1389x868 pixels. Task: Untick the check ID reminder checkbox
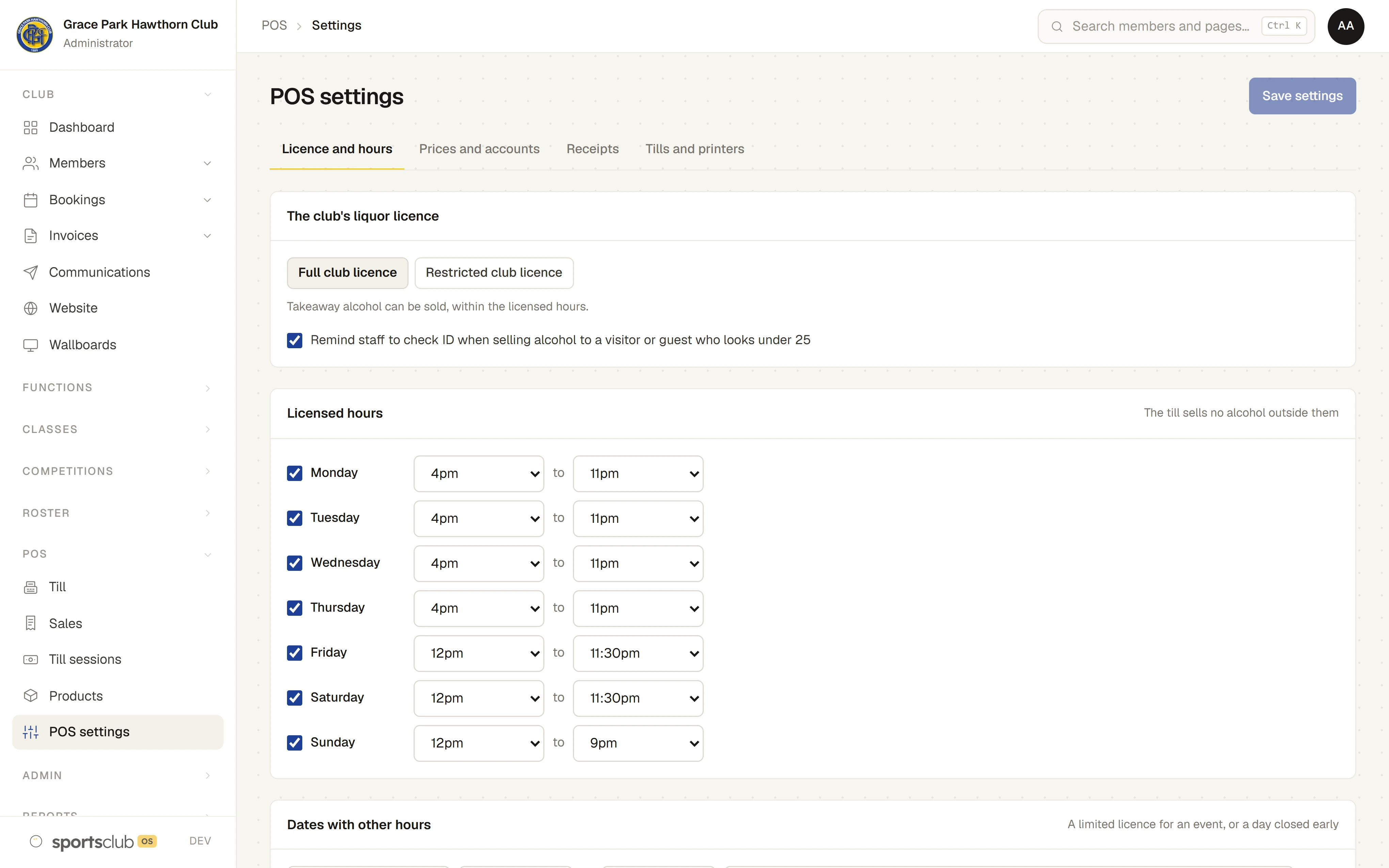click(294, 340)
